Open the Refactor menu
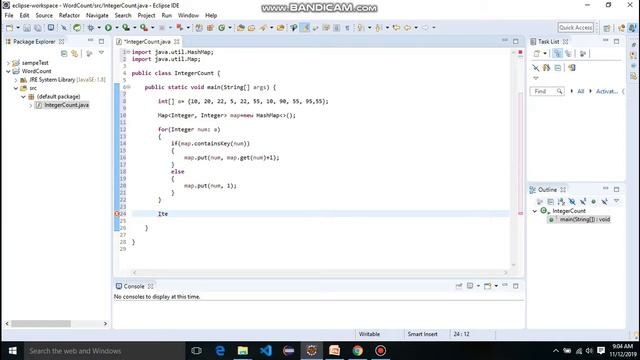The height and width of the screenshot is (360, 640). (x=69, y=16)
